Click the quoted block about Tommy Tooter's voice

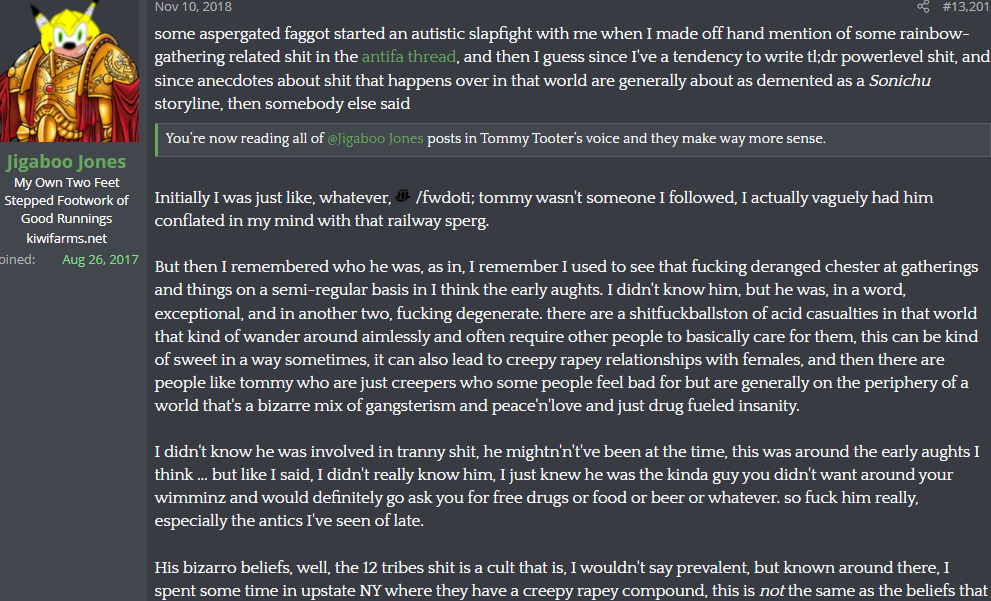click(x=573, y=139)
